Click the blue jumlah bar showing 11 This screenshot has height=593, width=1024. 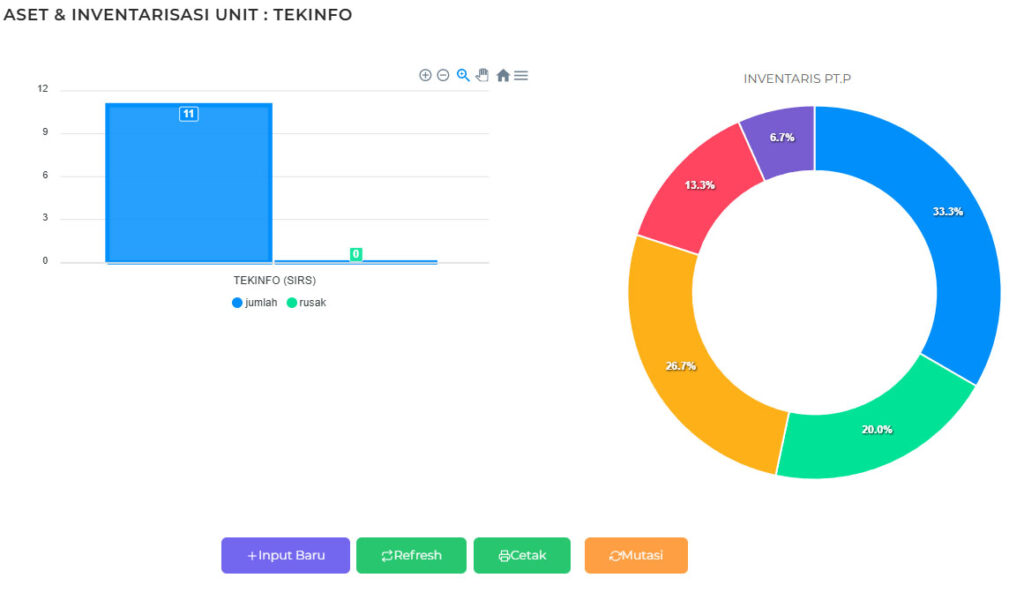pos(189,183)
